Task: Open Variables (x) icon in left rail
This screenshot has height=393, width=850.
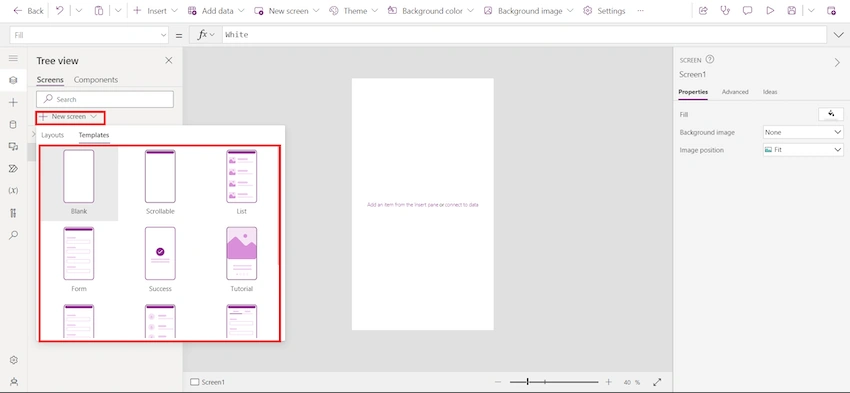Action: point(14,191)
